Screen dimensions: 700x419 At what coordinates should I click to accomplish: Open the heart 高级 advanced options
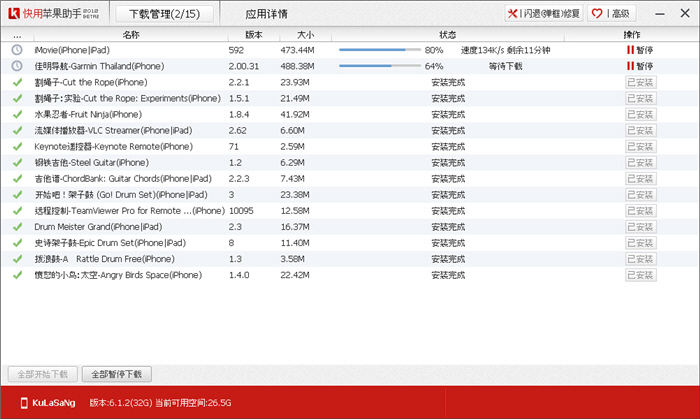pos(612,13)
